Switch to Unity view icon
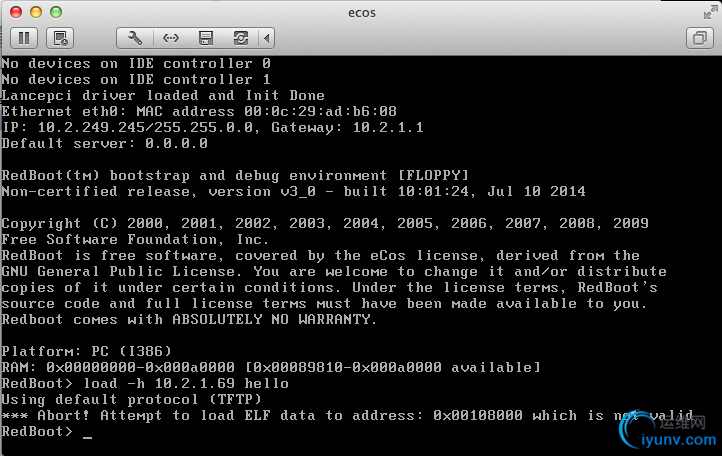This screenshot has width=722, height=456. (700, 38)
